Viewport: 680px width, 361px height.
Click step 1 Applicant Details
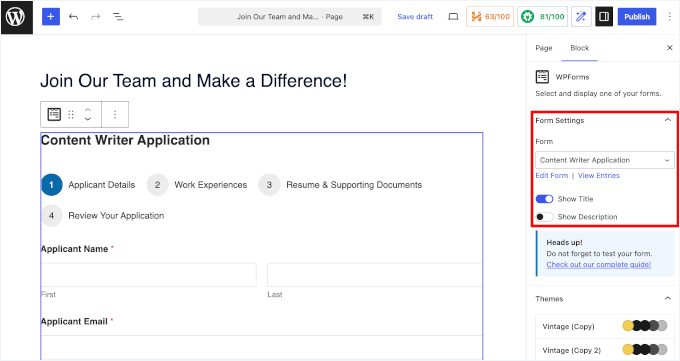click(88, 185)
